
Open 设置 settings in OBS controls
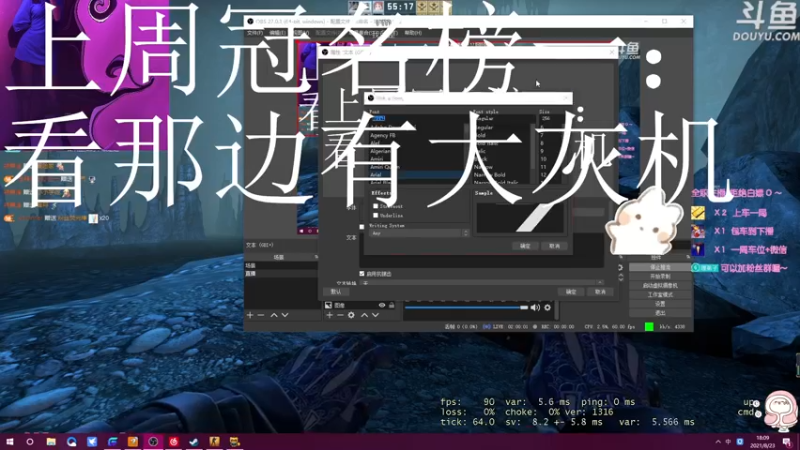tap(660, 304)
